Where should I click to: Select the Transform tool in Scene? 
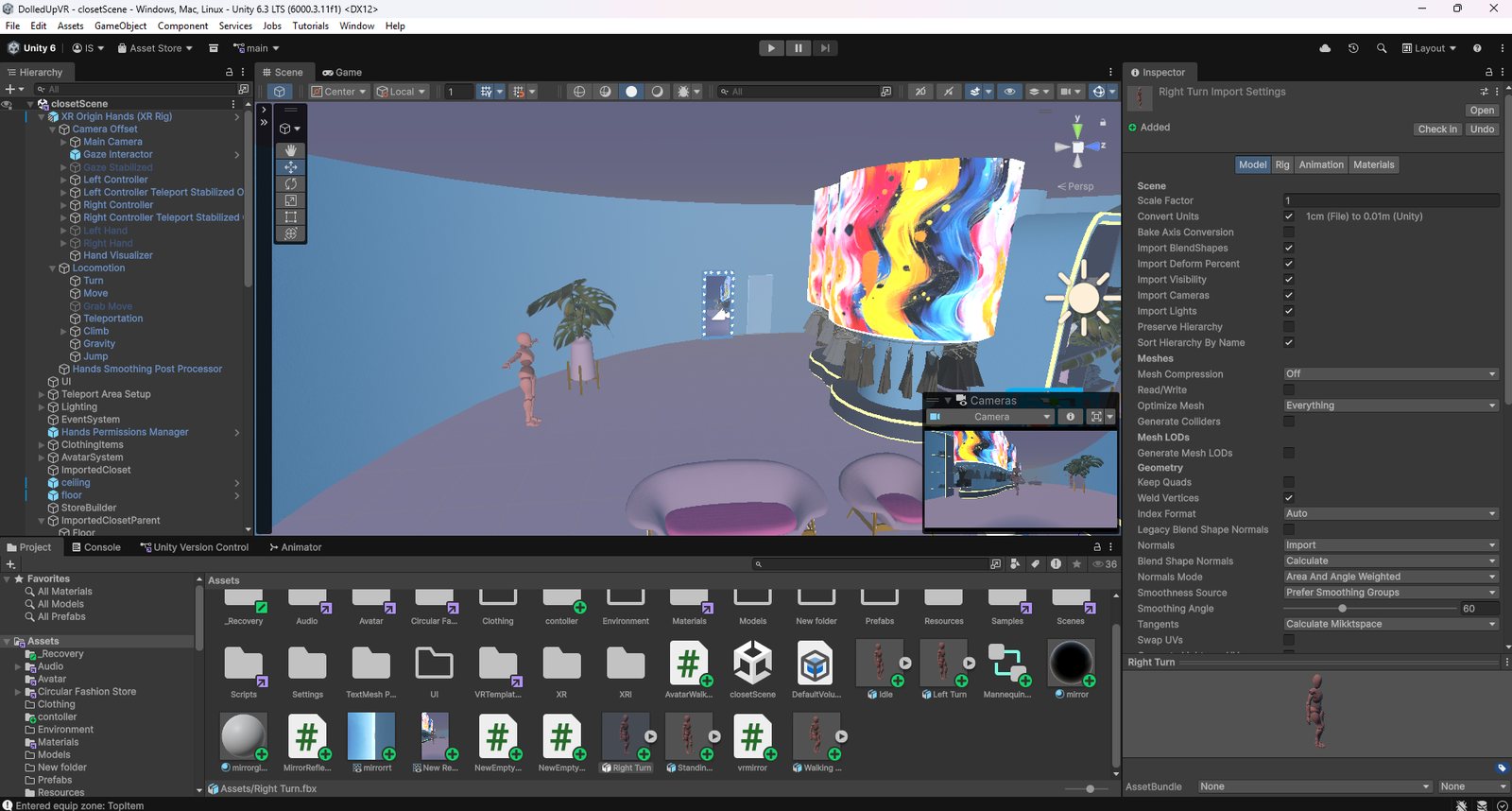click(x=290, y=233)
